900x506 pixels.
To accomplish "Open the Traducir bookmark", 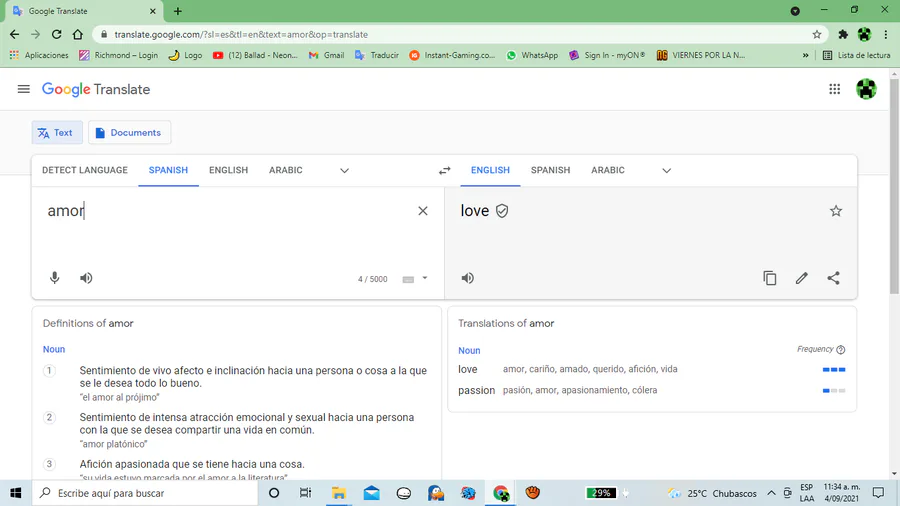I will coord(377,55).
